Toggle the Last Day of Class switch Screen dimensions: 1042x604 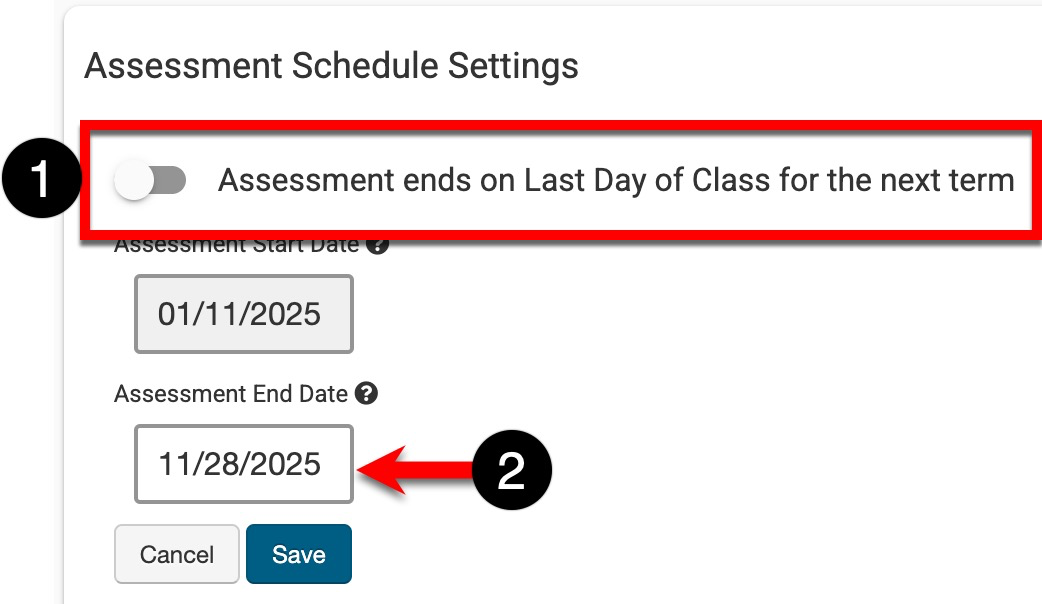(x=151, y=181)
